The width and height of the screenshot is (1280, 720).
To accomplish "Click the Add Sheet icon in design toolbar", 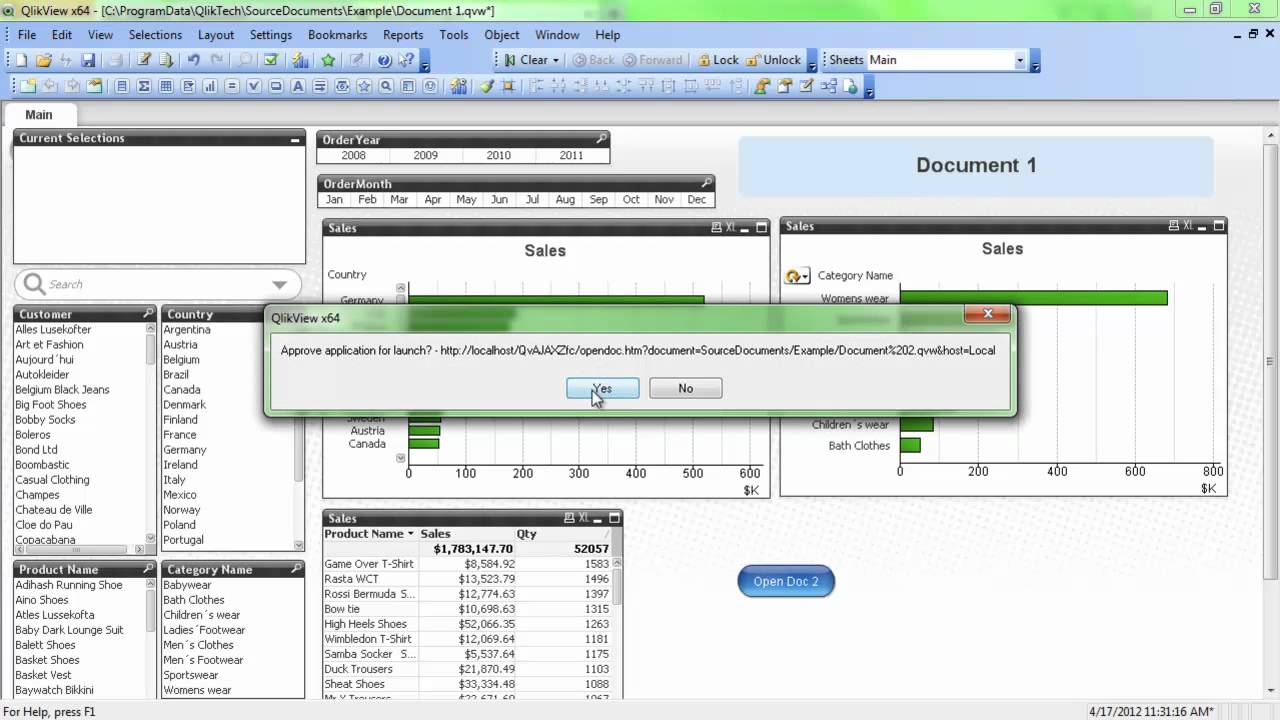I will (x=27, y=86).
